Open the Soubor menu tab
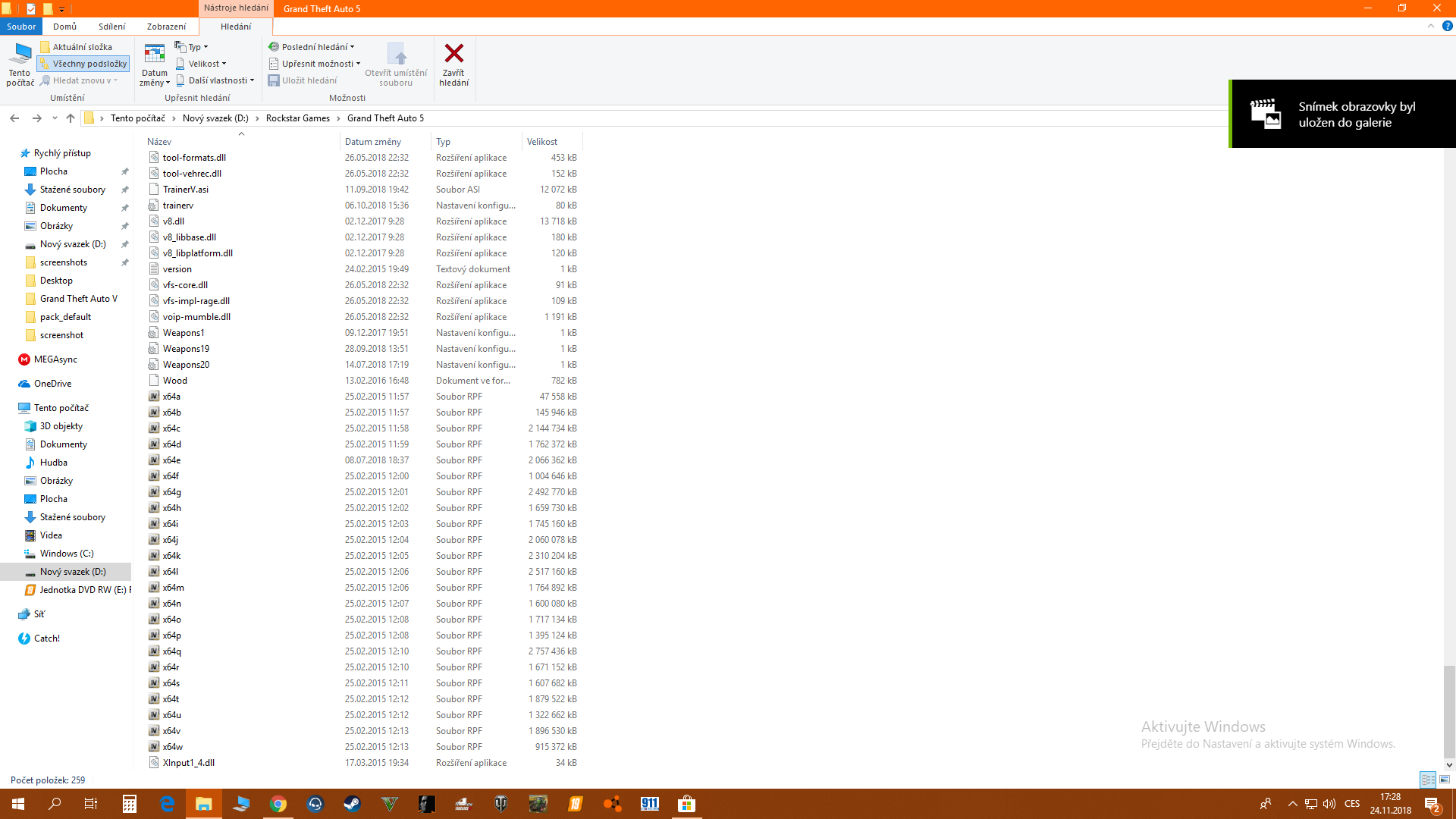This screenshot has height=819, width=1456. (x=21, y=27)
